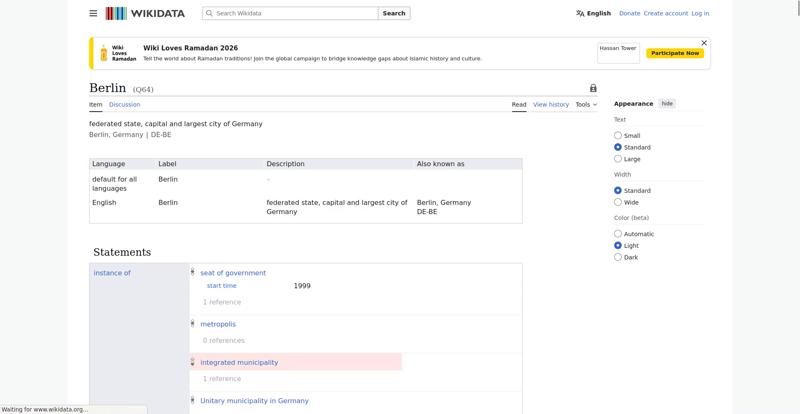Viewport: 800px width, 414px height.
Task: Select Wide width option
Action: point(618,202)
